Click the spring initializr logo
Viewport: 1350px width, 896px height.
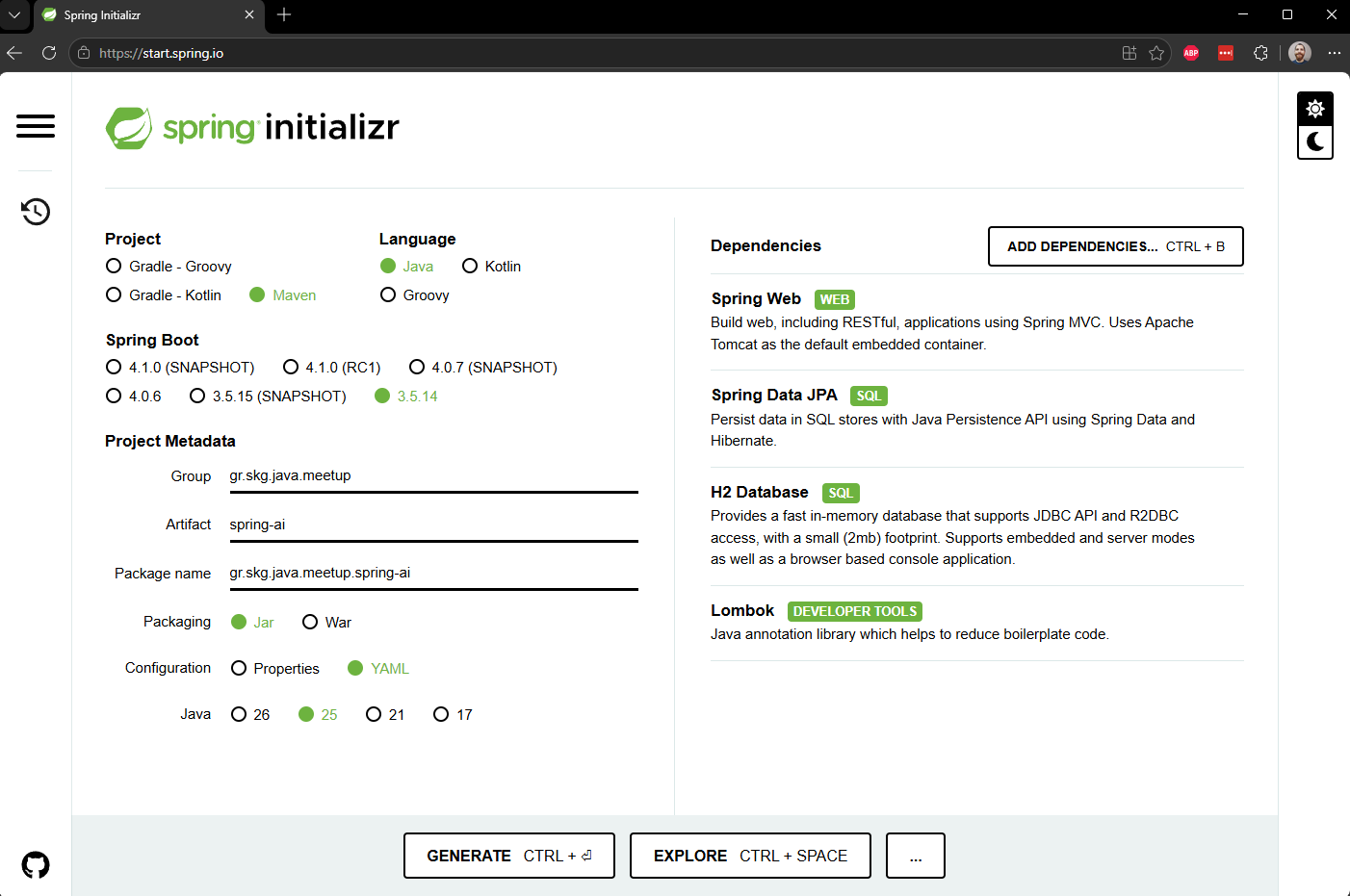[252, 128]
